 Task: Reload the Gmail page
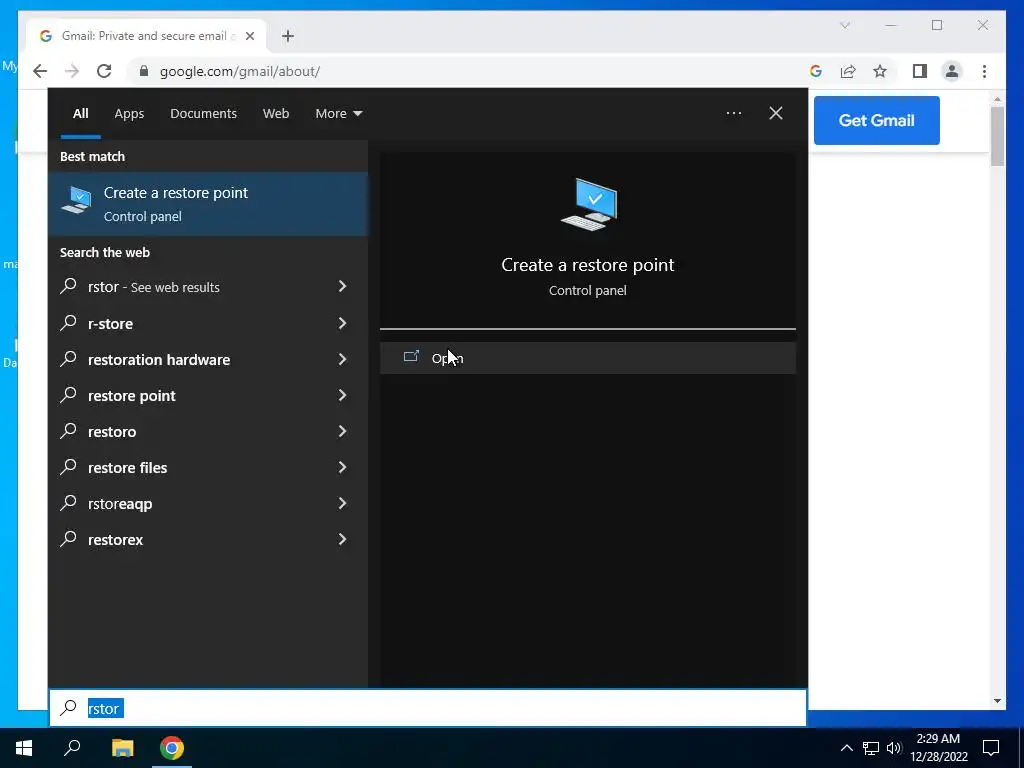(104, 71)
